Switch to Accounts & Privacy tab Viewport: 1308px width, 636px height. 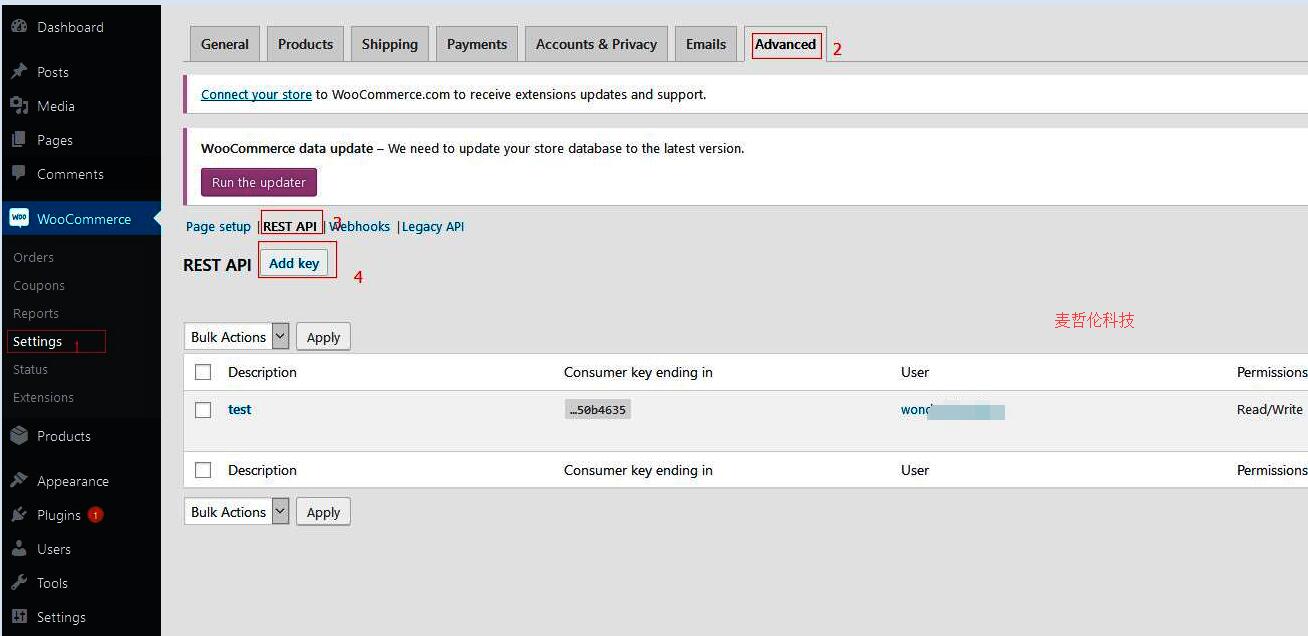pos(596,44)
